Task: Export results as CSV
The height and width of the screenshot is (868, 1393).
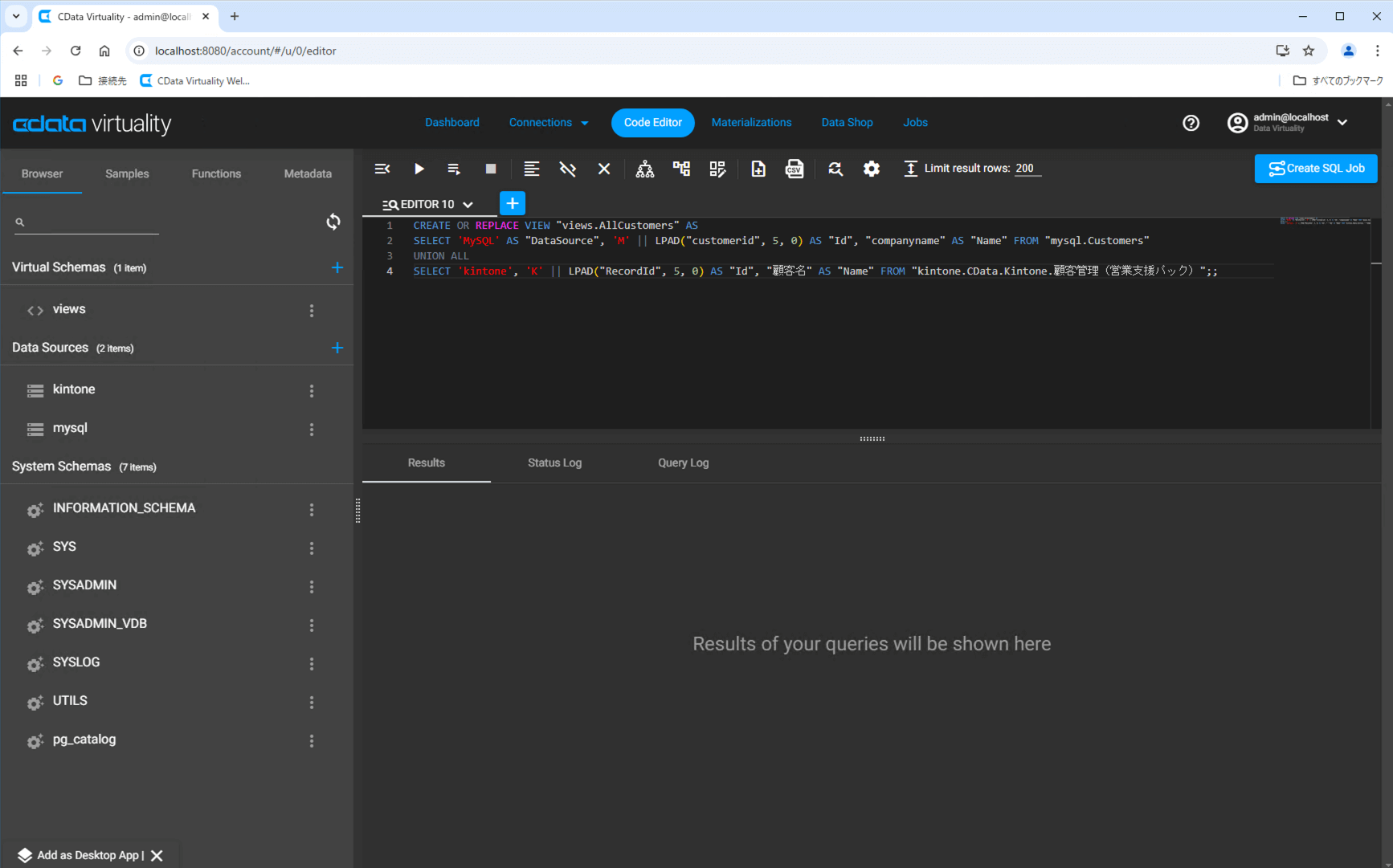Action: point(795,169)
